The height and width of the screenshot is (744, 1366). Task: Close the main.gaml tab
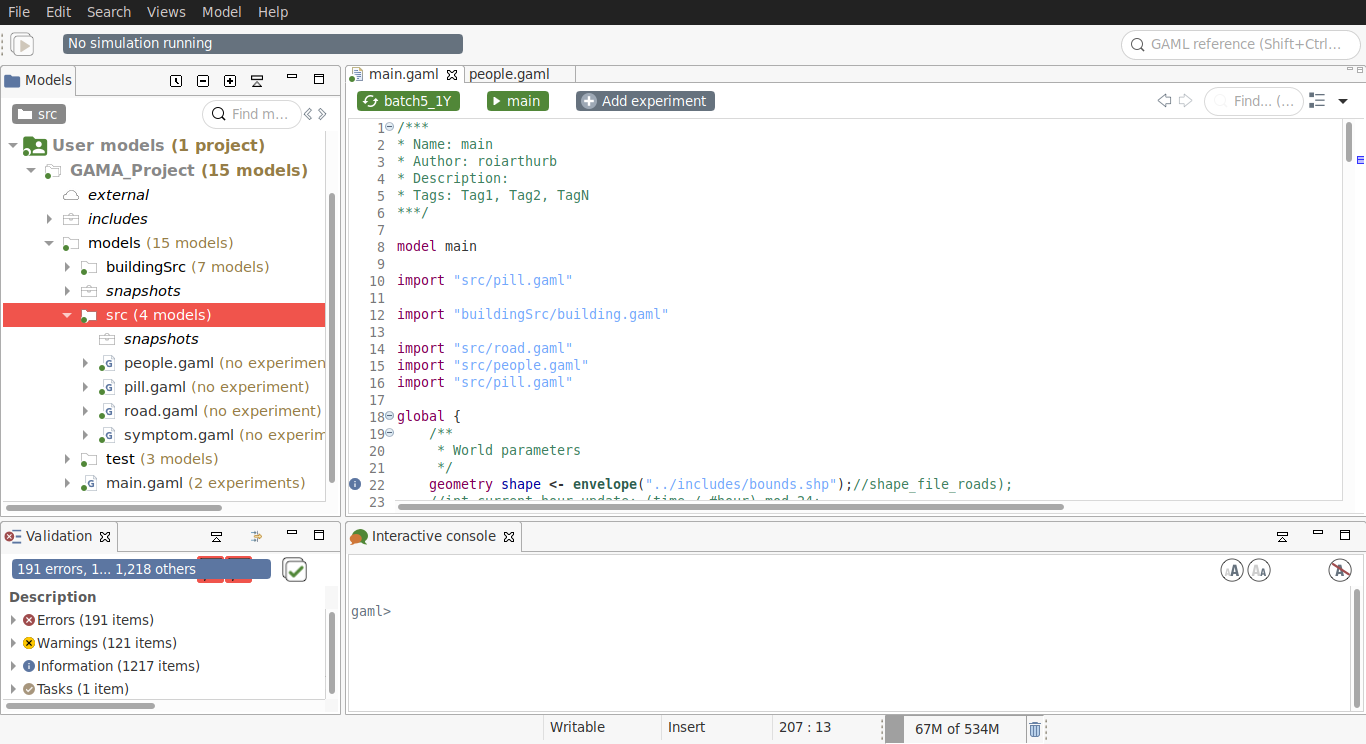coord(451,74)
